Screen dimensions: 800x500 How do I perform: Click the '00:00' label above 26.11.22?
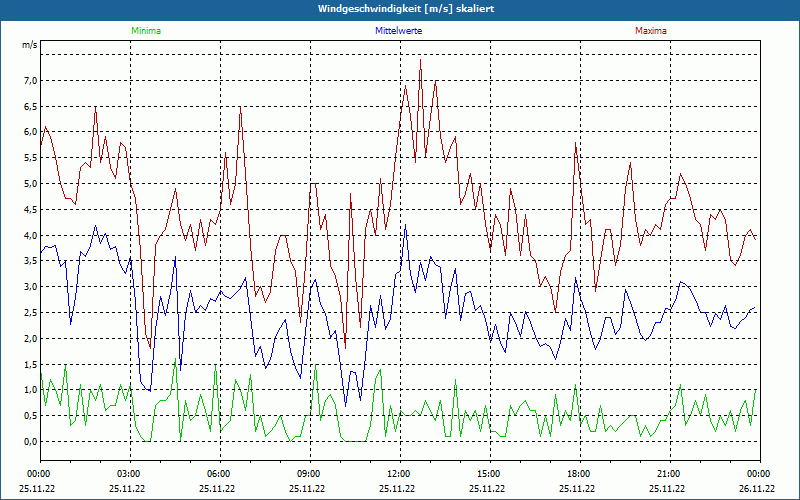coord(757,474)
